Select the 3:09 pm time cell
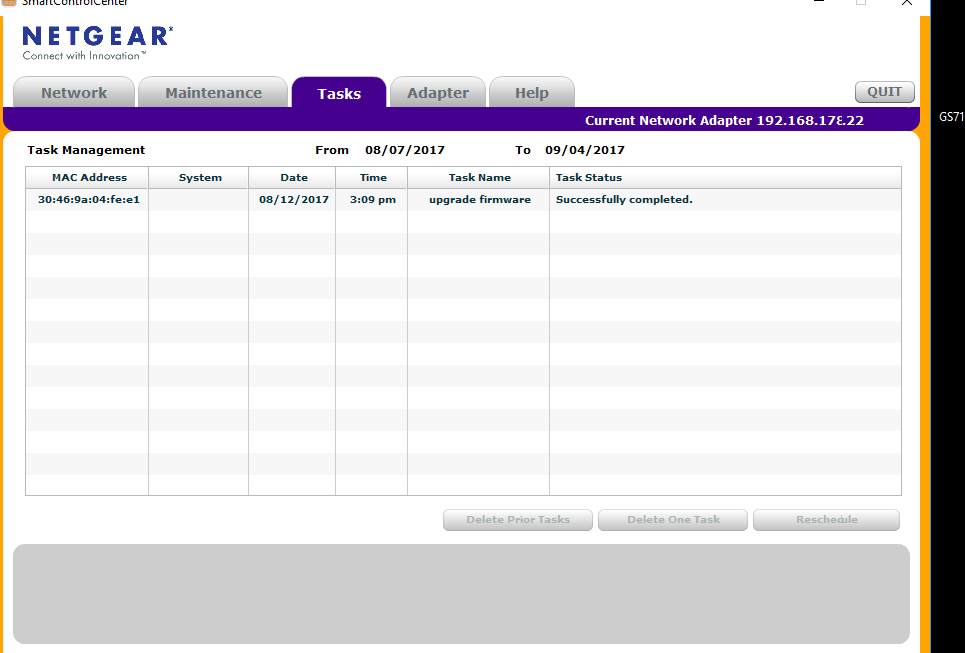Viewport: 965px width, 653px height. 371,199
